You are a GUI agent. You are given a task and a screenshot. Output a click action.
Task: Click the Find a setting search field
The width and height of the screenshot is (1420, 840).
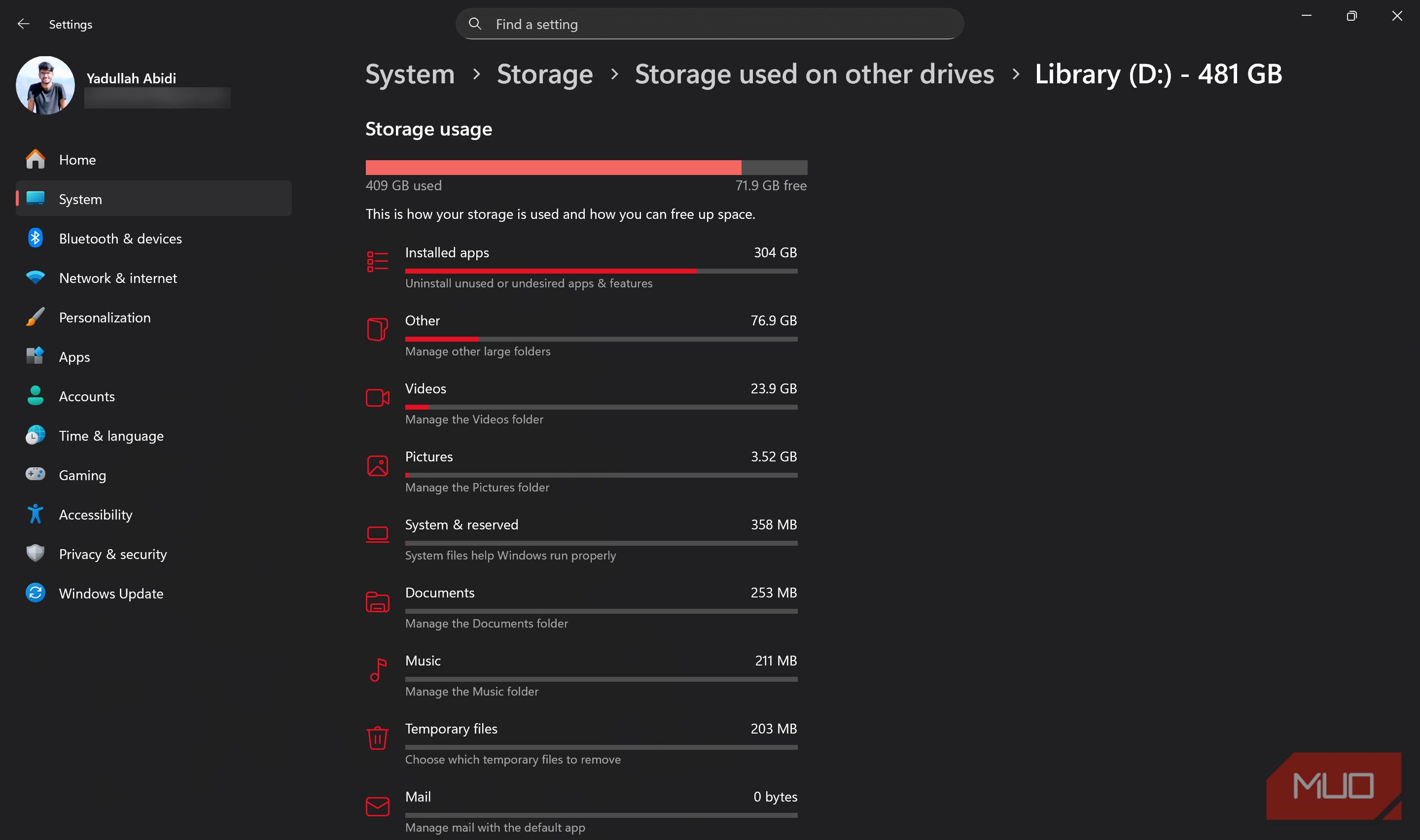710,24
